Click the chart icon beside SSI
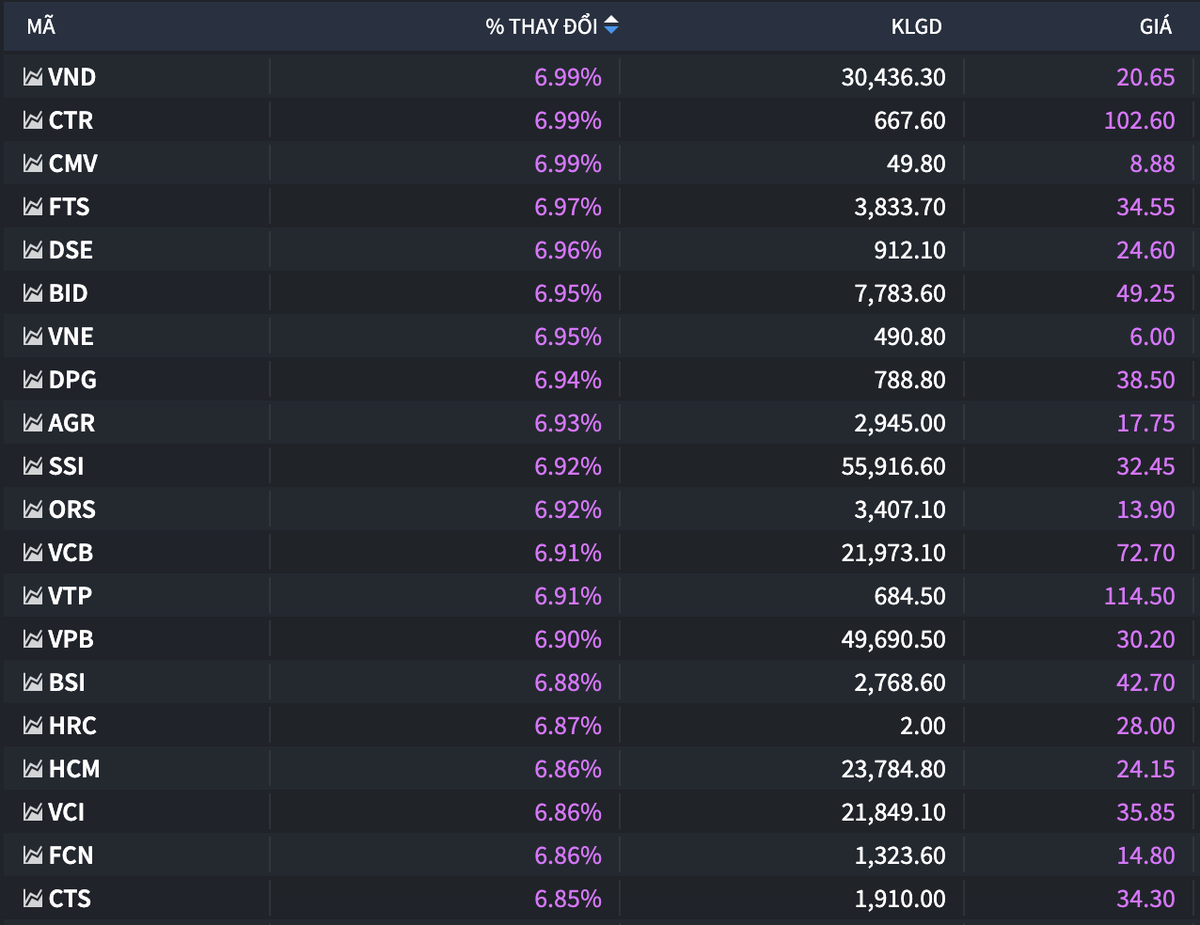1200x925 pixels. click(x=32, y=466)
